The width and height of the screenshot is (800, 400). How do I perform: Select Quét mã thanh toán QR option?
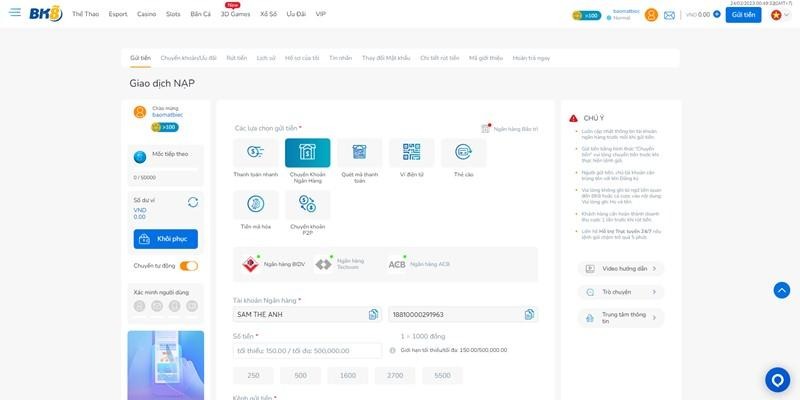[x=359, y=153]
